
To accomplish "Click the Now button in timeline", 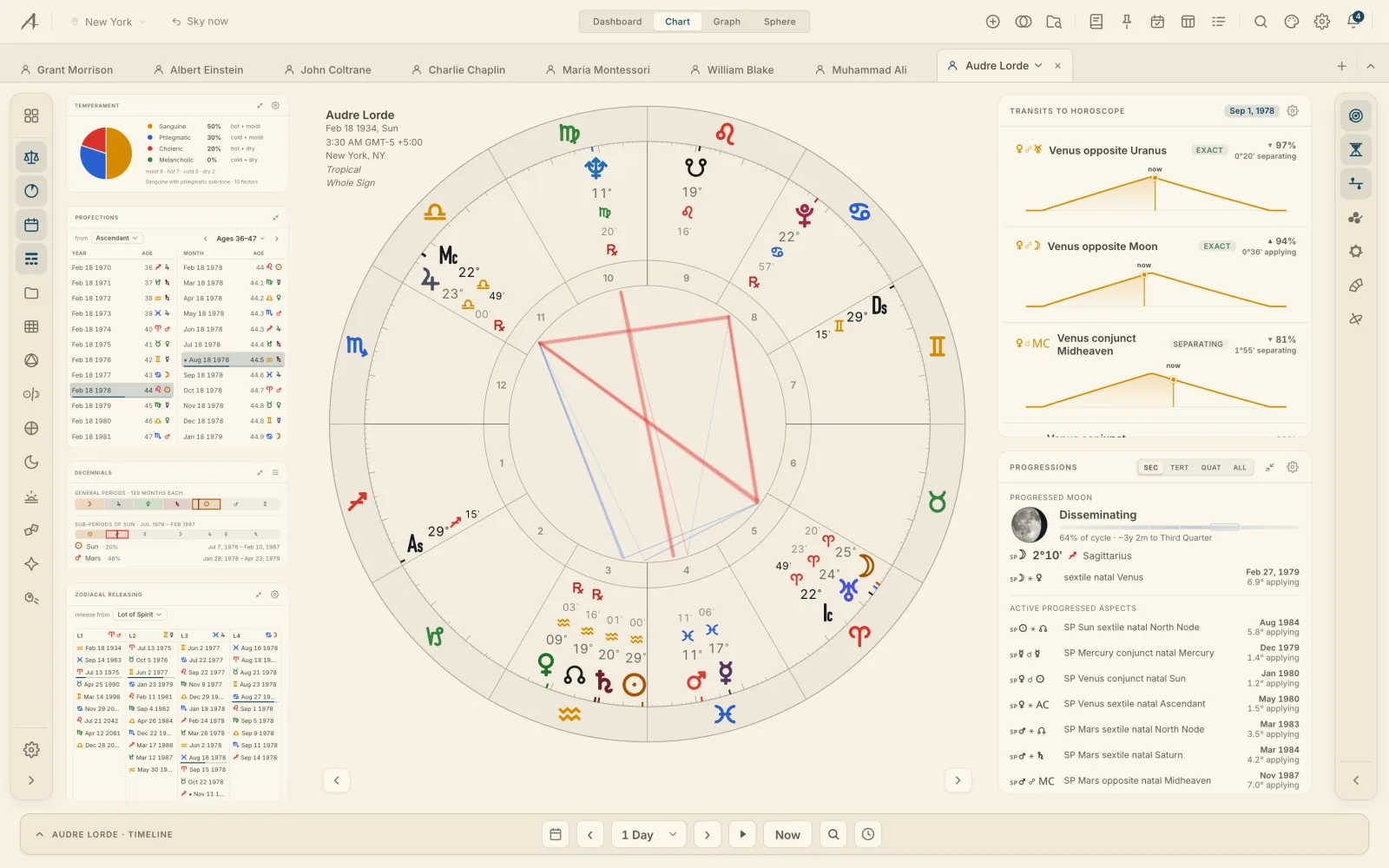I will point(787,834).
